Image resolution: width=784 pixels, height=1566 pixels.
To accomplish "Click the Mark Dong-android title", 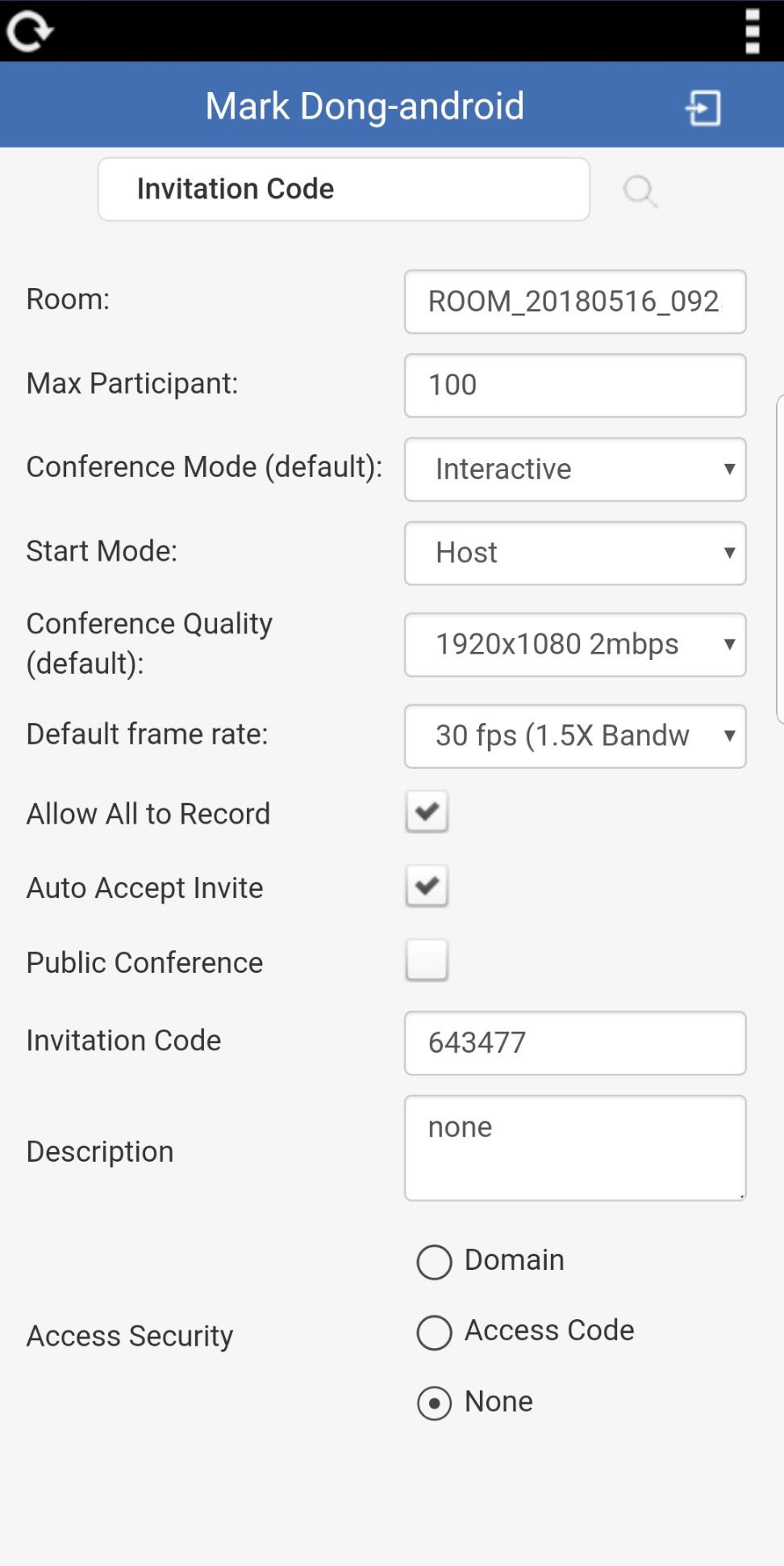I will point(365,106).
